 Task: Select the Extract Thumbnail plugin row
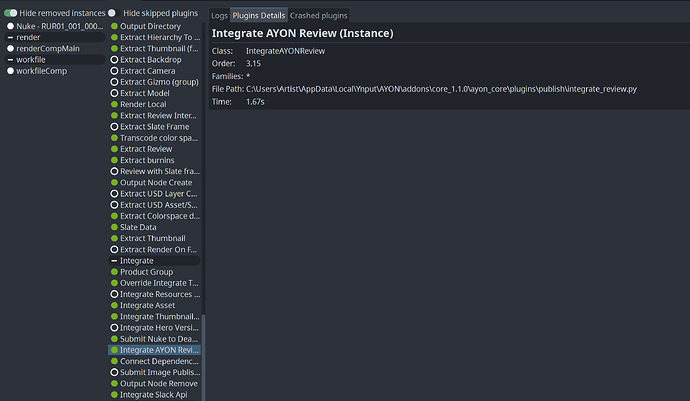click(x=154, y=238)
